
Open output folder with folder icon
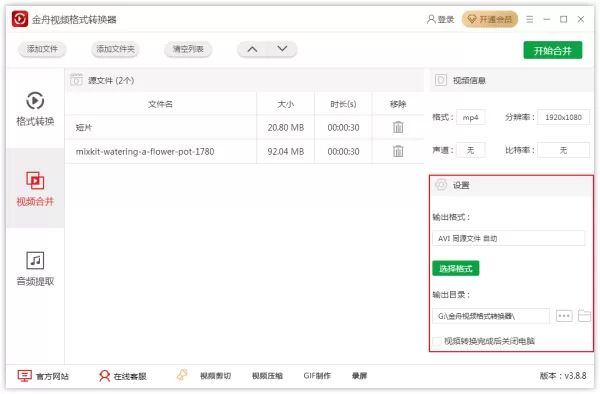click(x=584, y=316)
